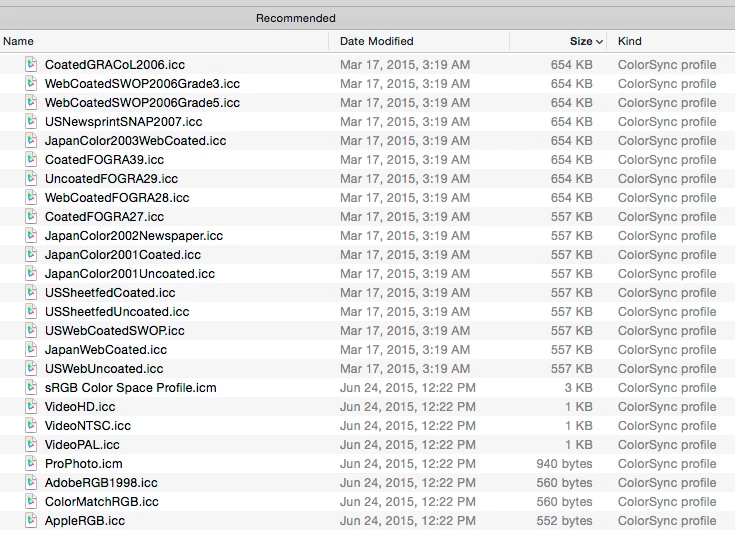Click the CoatedFOGRA39.icc file icon
Image resolution: width=735 pixels, height=539 pixels.
[x=31, y=159]
